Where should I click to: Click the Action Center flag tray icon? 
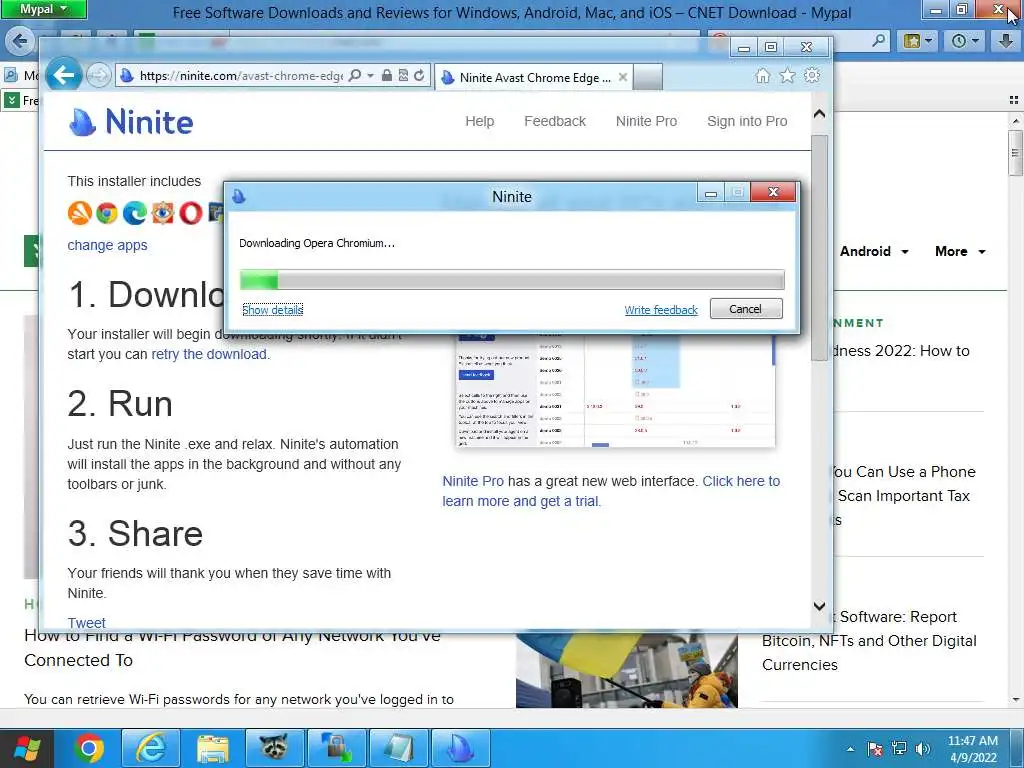tap(875, 749)
